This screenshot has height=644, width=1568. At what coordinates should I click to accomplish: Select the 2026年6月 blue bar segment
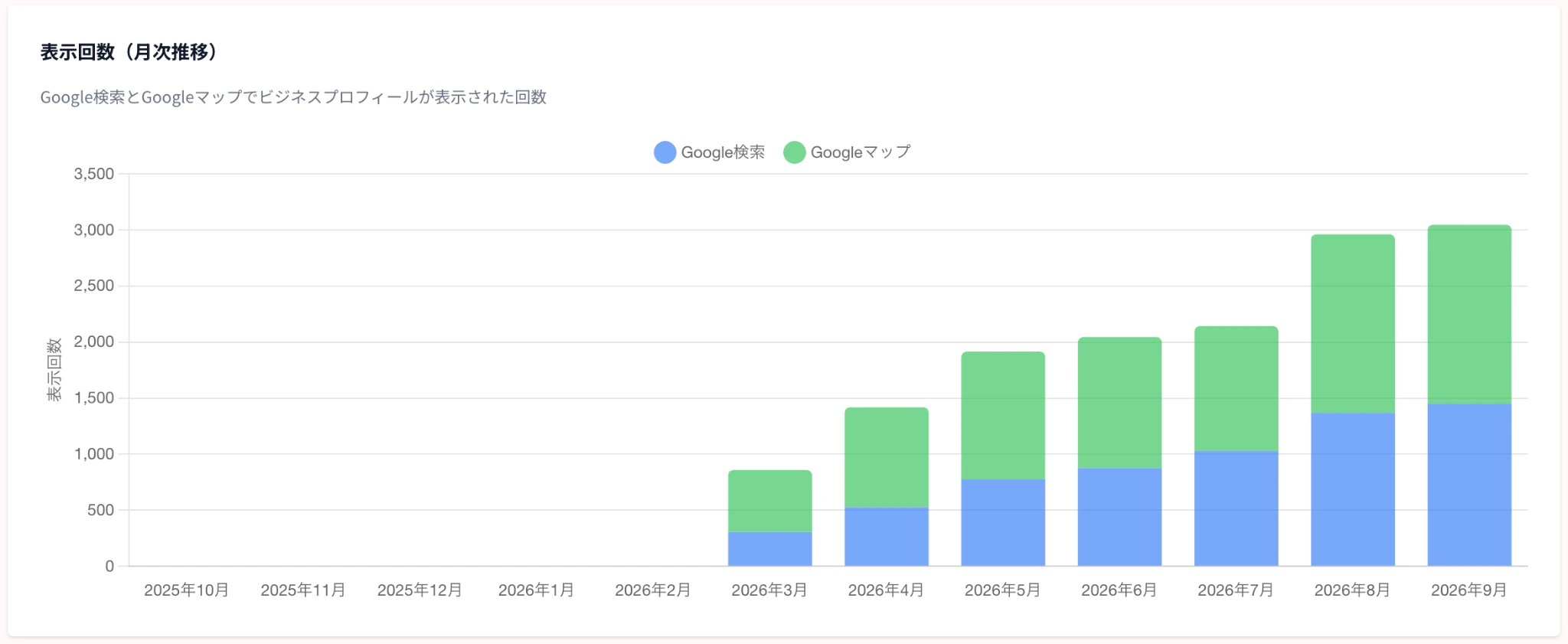[1119, 517]
